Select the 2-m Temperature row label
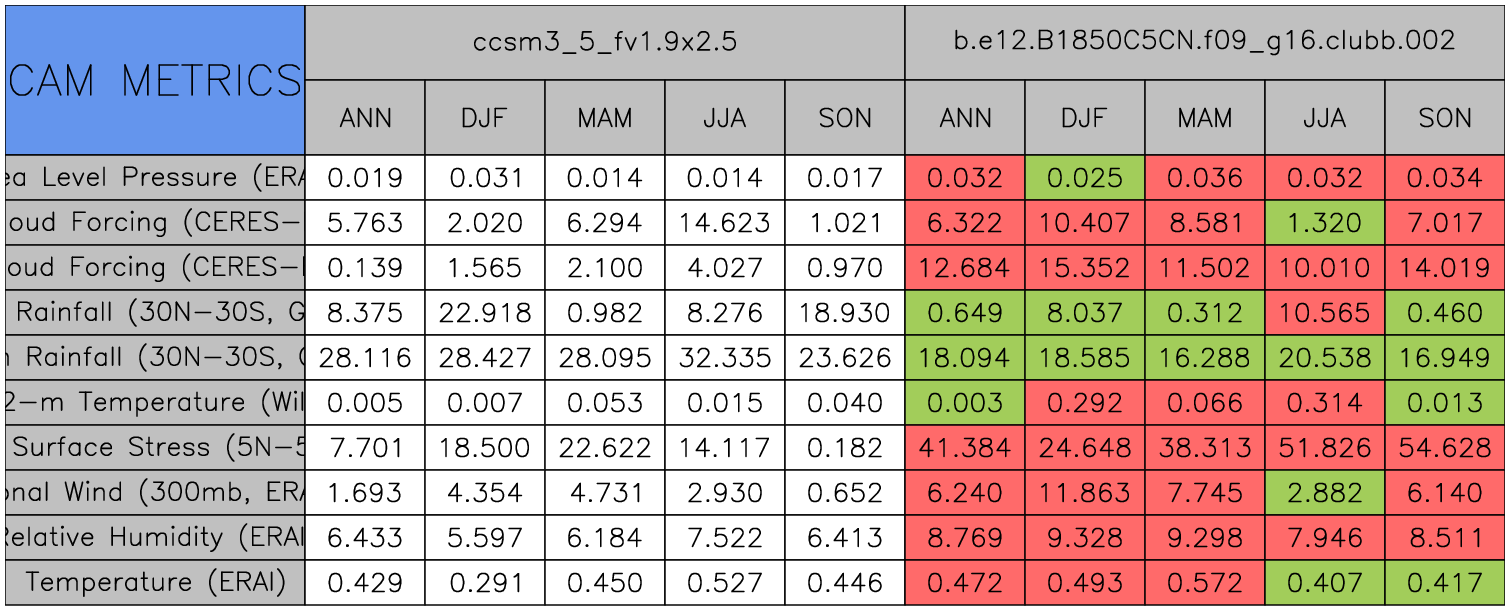Screen dimensions: 1510x611 (x=155, y=402)
